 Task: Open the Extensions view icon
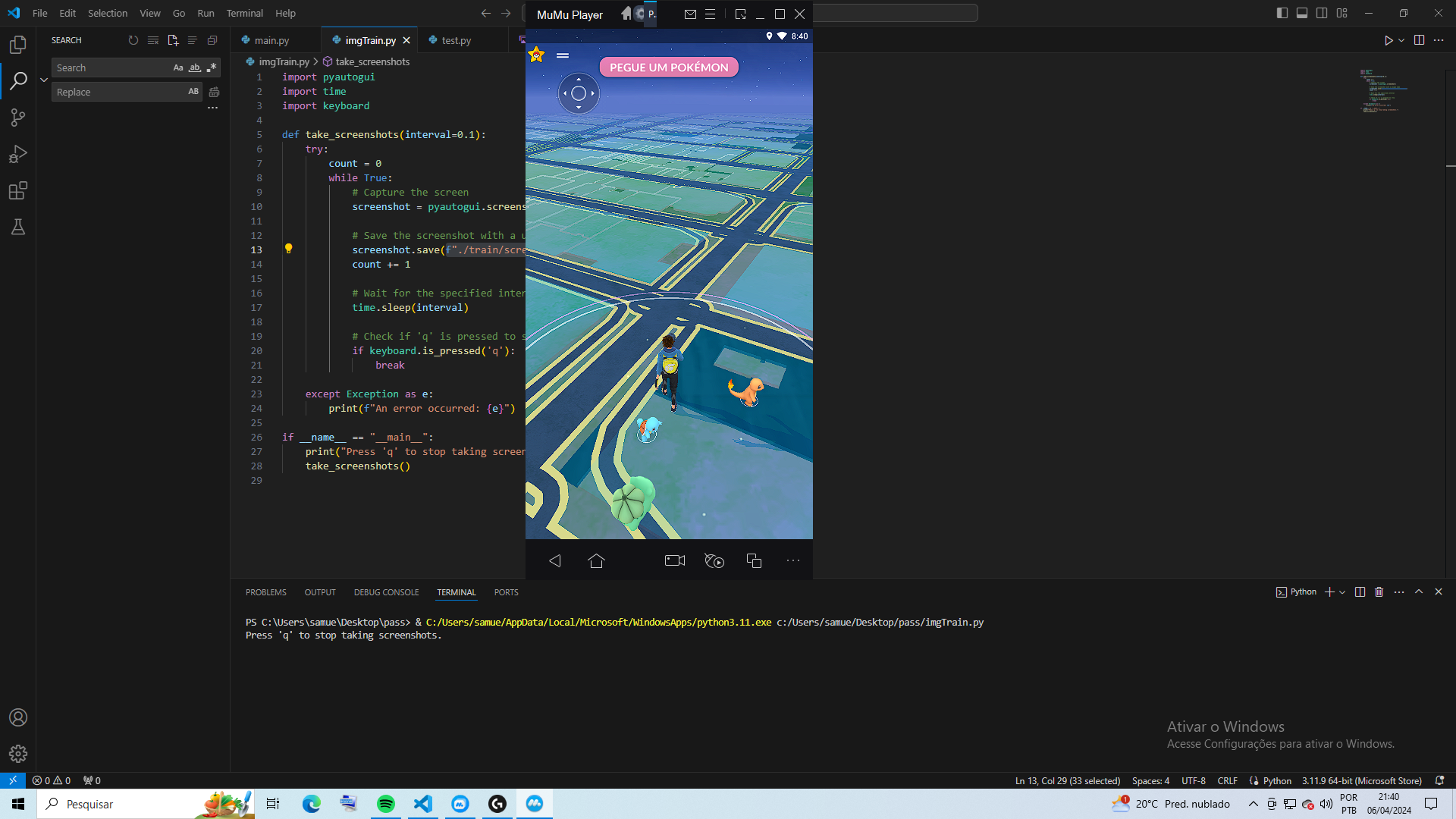click(18, 190)
